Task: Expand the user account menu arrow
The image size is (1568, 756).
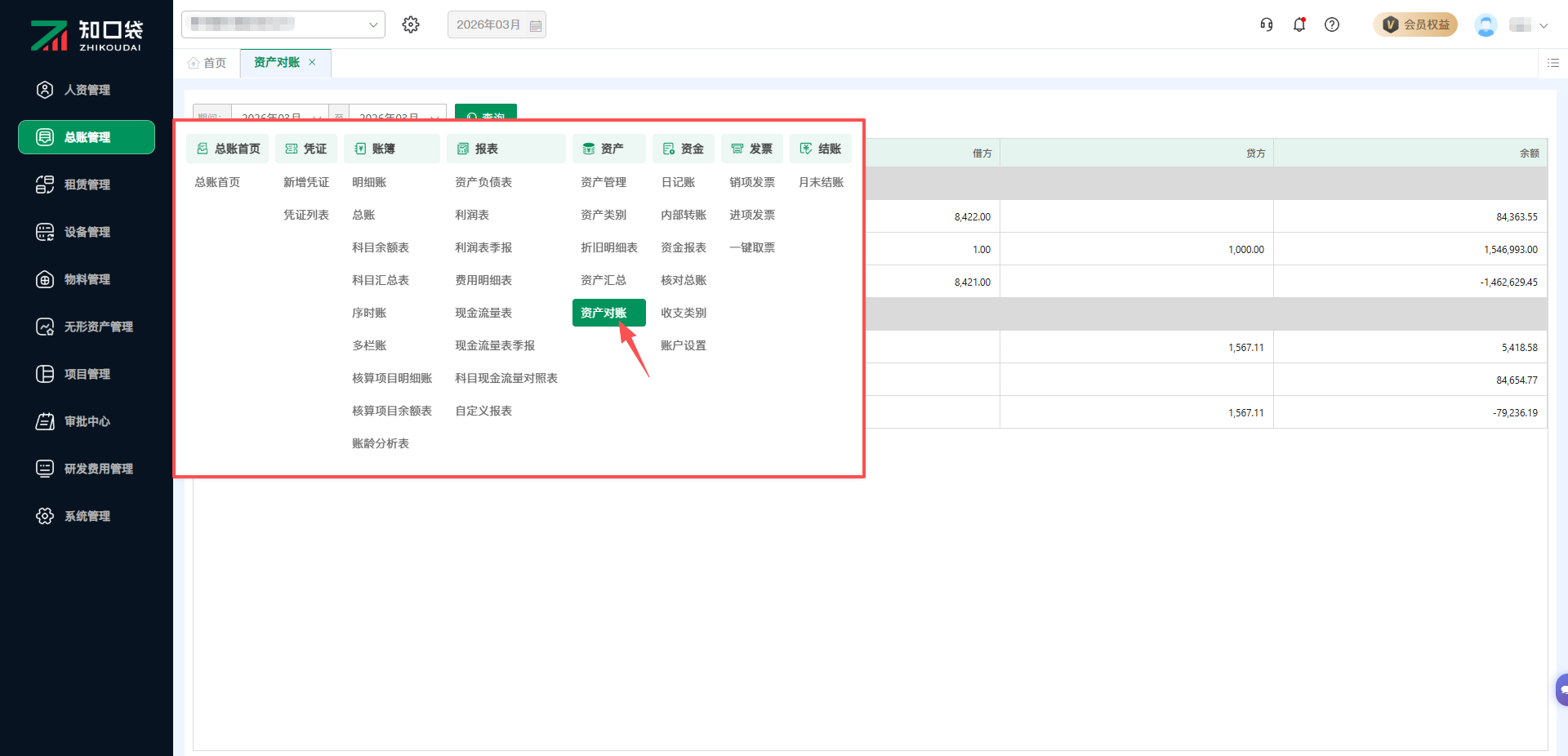Action: coord(1543,25)
